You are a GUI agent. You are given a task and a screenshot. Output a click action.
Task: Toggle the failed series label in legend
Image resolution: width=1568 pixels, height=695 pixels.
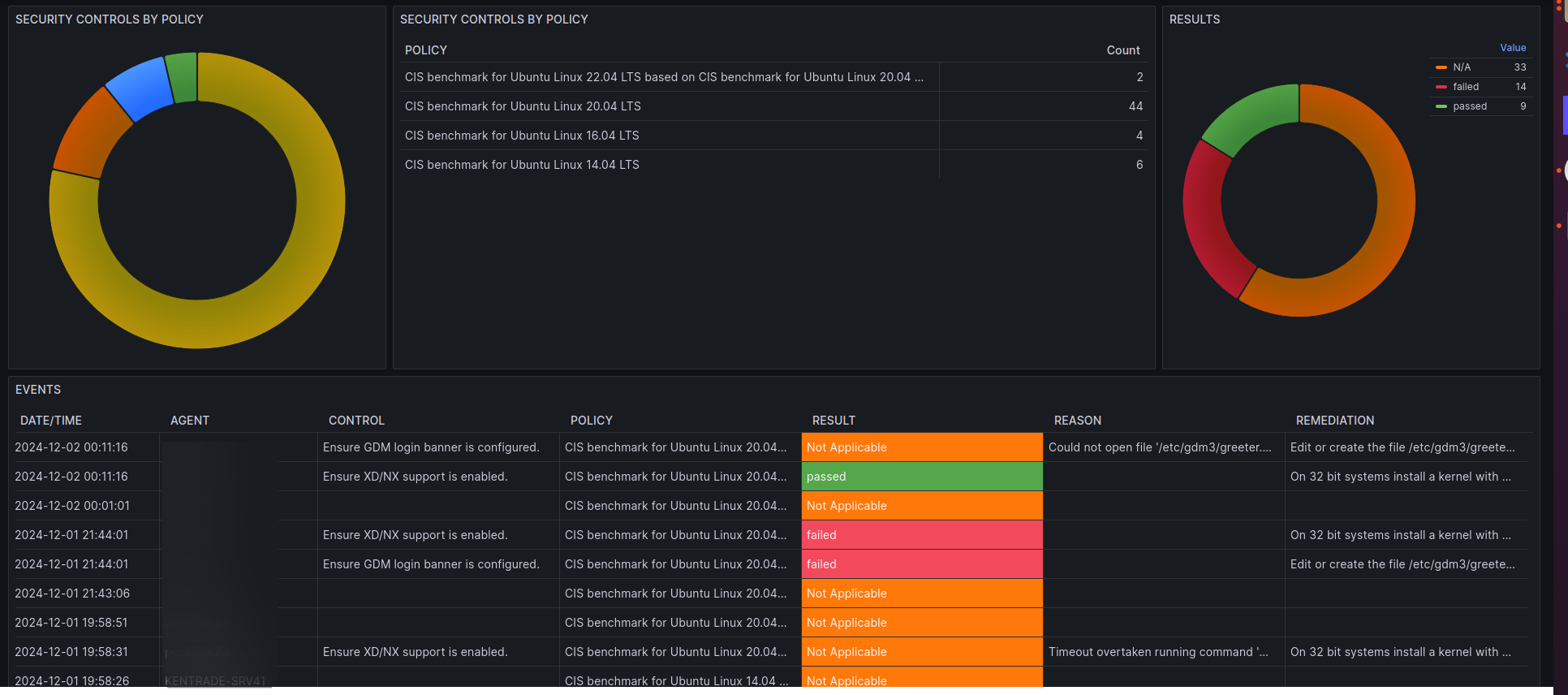tap(1466, 87)
